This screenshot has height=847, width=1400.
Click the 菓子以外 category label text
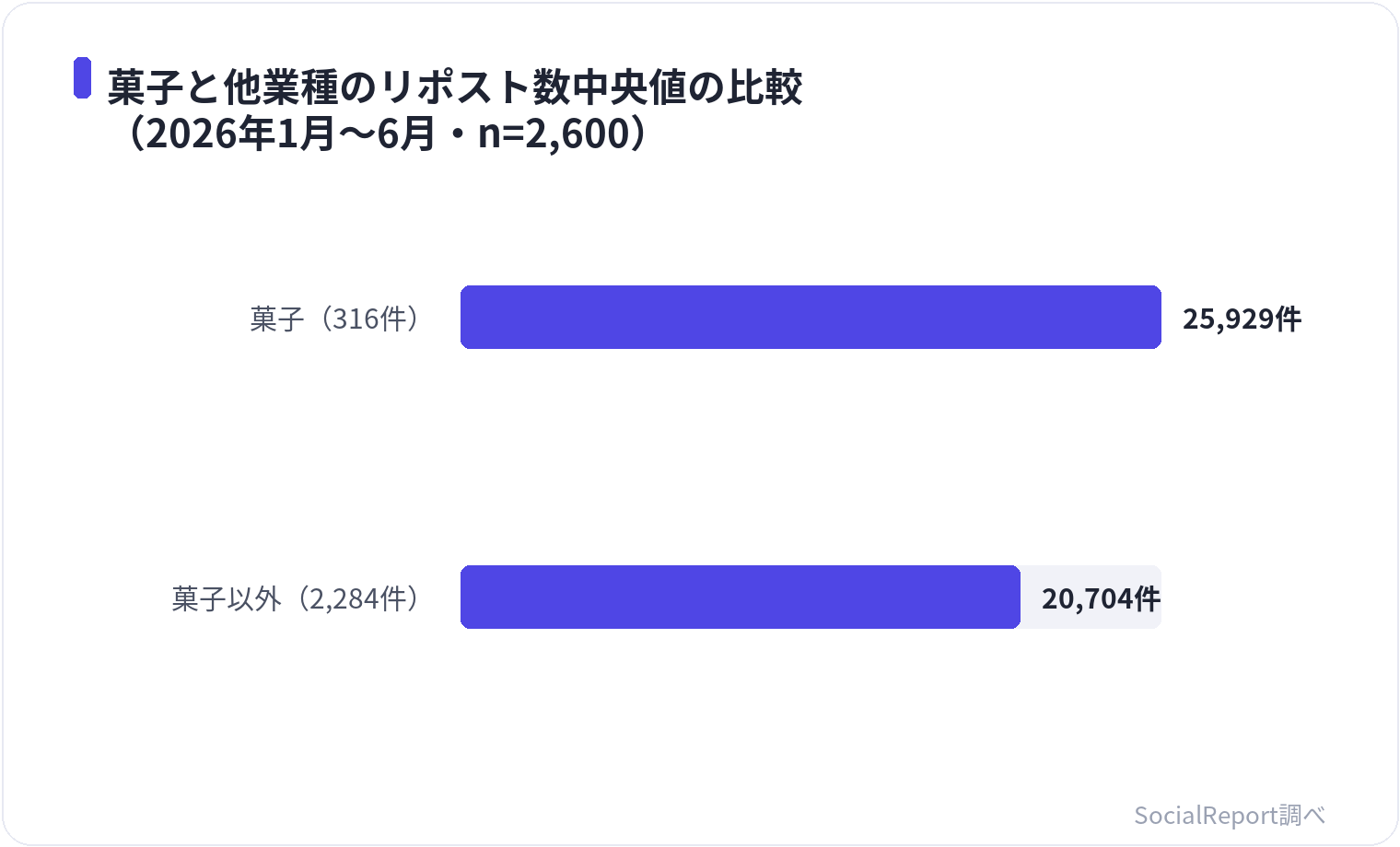tap(226, 599)
